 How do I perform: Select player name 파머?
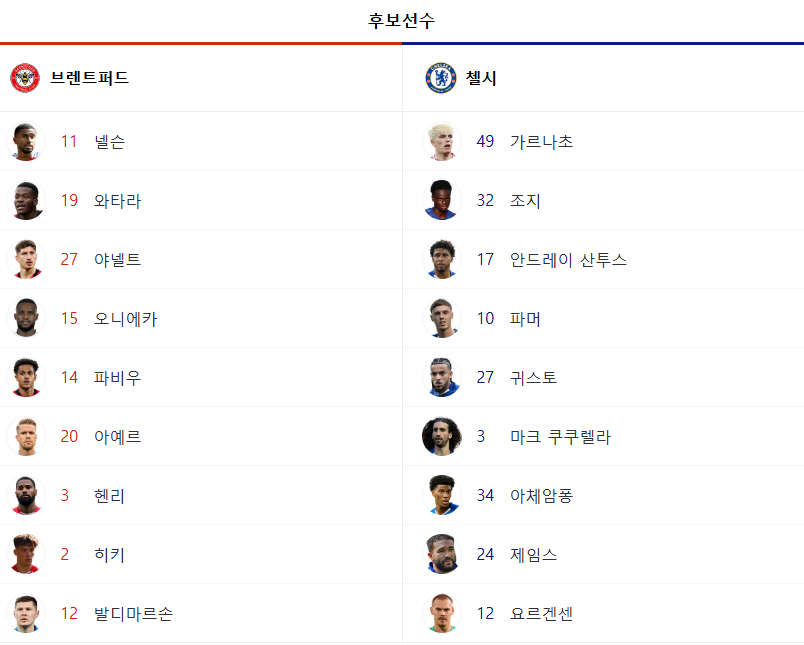click(x=525, y=318)
